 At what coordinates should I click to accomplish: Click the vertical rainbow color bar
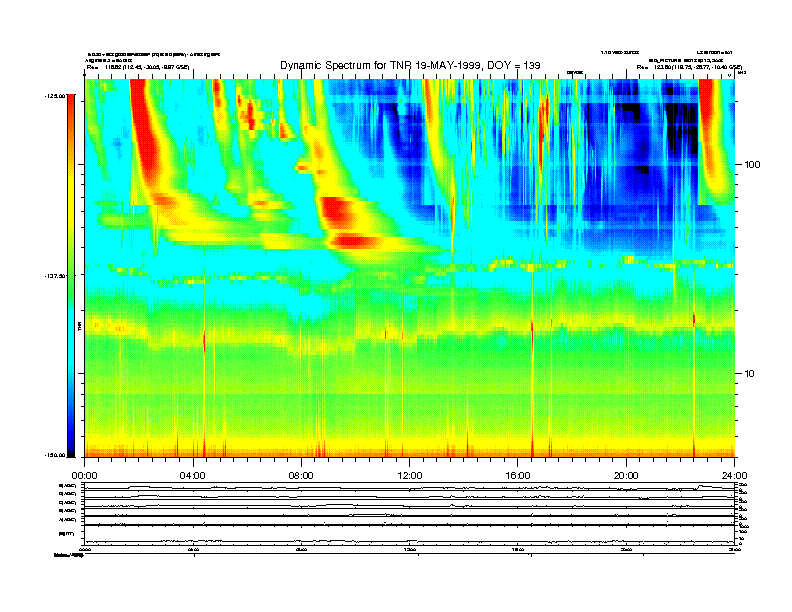click(x=71, y=275)
